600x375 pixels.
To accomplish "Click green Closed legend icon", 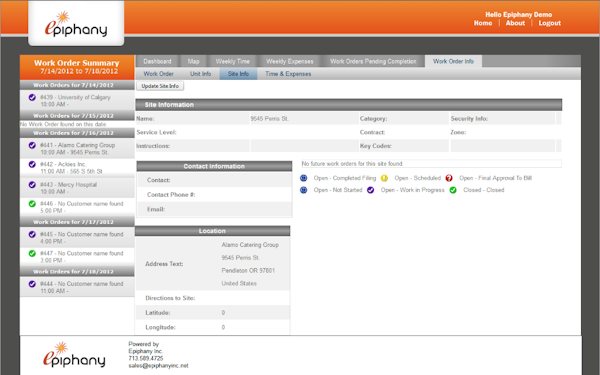I will (453, 190).
